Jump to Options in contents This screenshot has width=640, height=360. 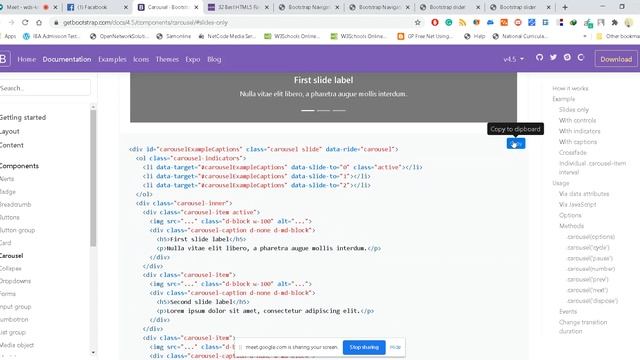click(570, 215)
